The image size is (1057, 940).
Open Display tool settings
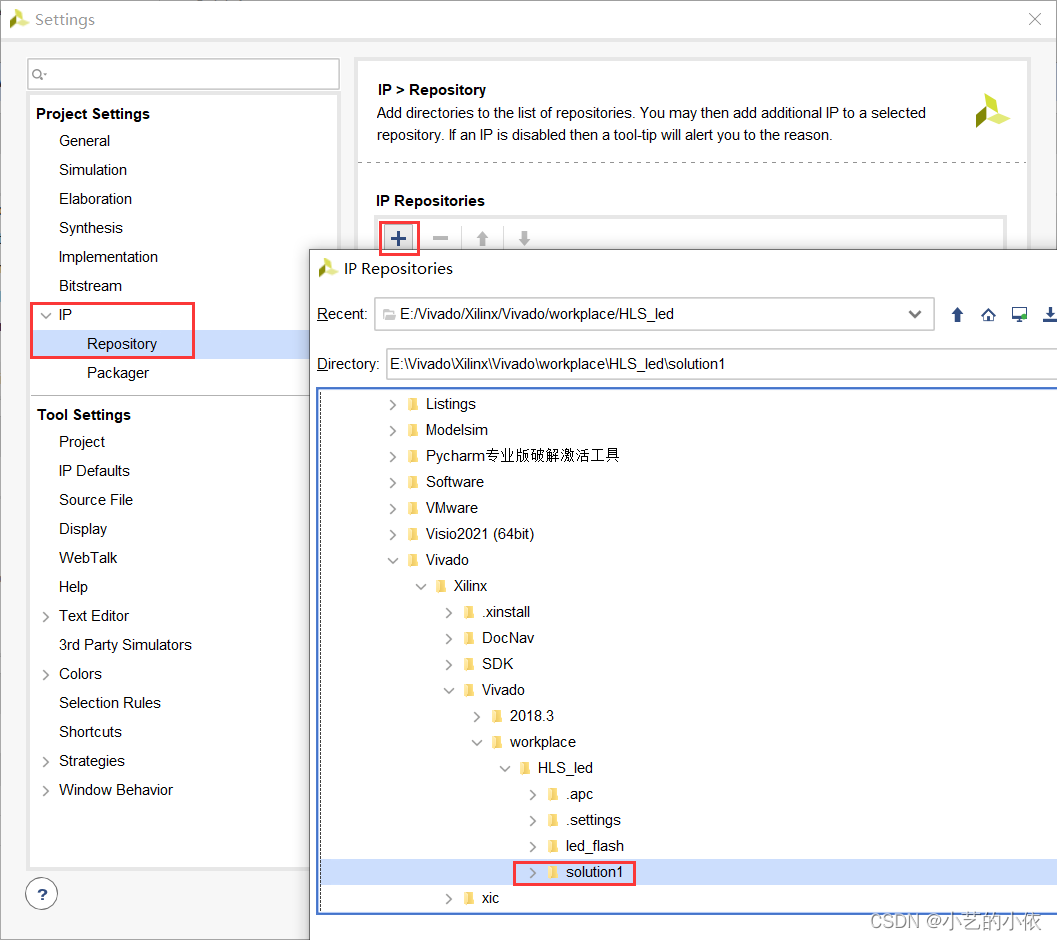pos(83,529)
